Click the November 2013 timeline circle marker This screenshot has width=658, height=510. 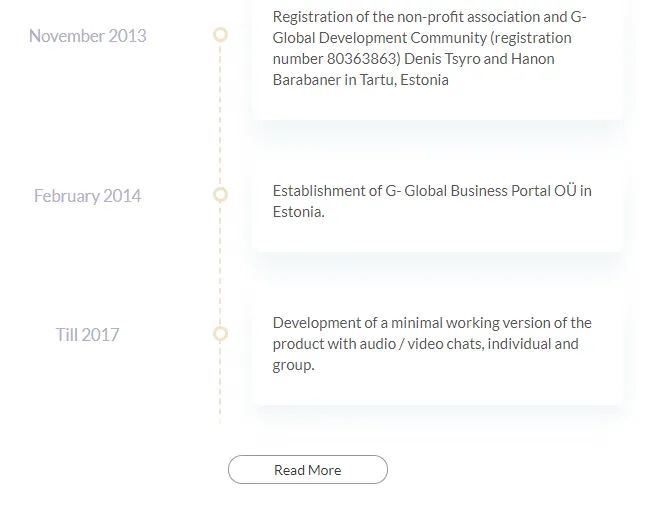point(220,34)
